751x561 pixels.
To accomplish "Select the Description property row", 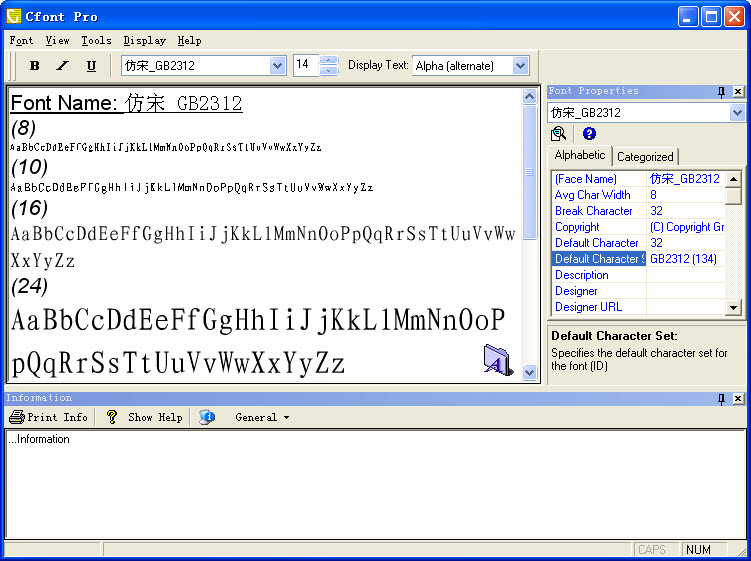I will (638, 275).
